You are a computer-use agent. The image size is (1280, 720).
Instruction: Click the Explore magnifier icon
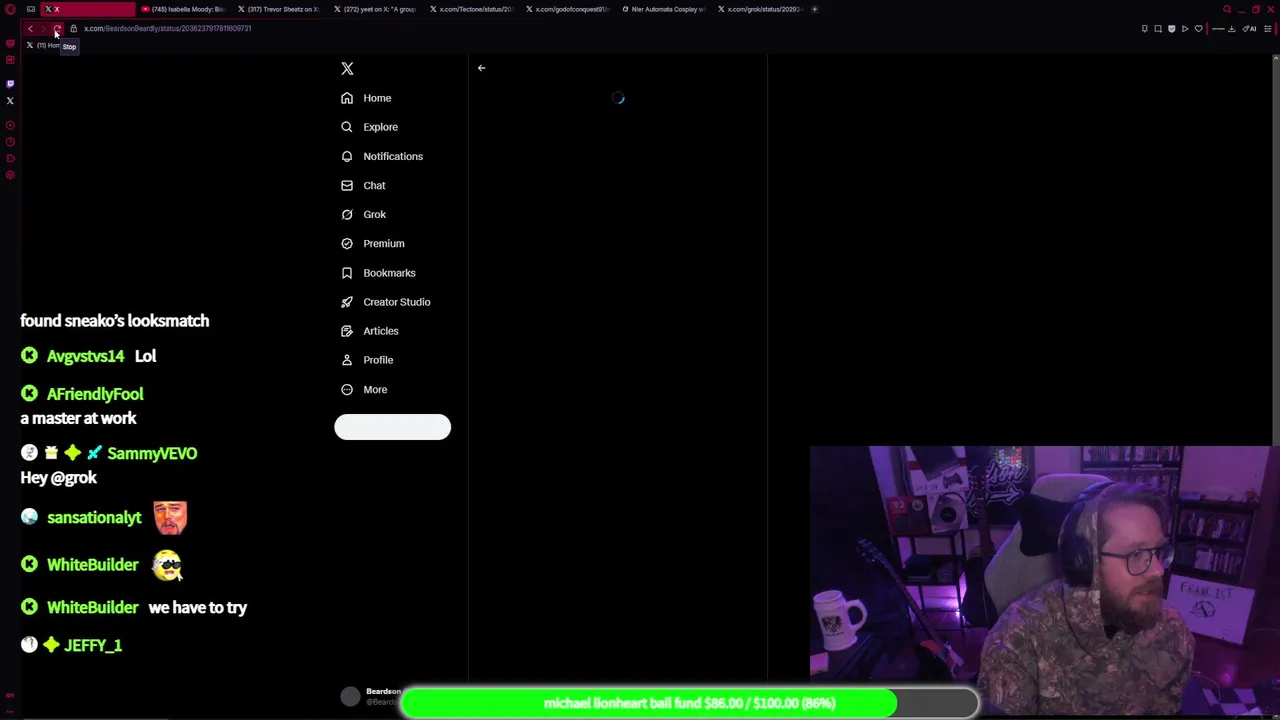coord(347,127)
